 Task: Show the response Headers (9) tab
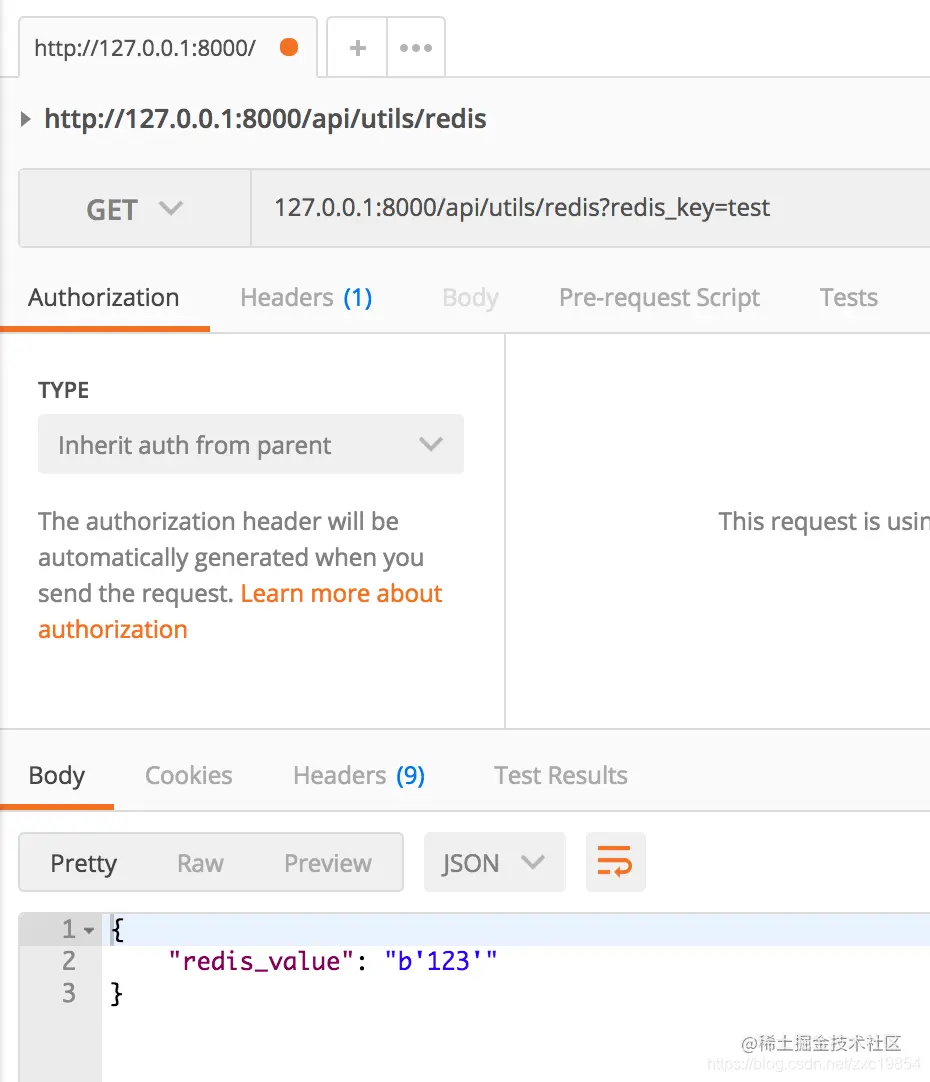coord(358,776)
